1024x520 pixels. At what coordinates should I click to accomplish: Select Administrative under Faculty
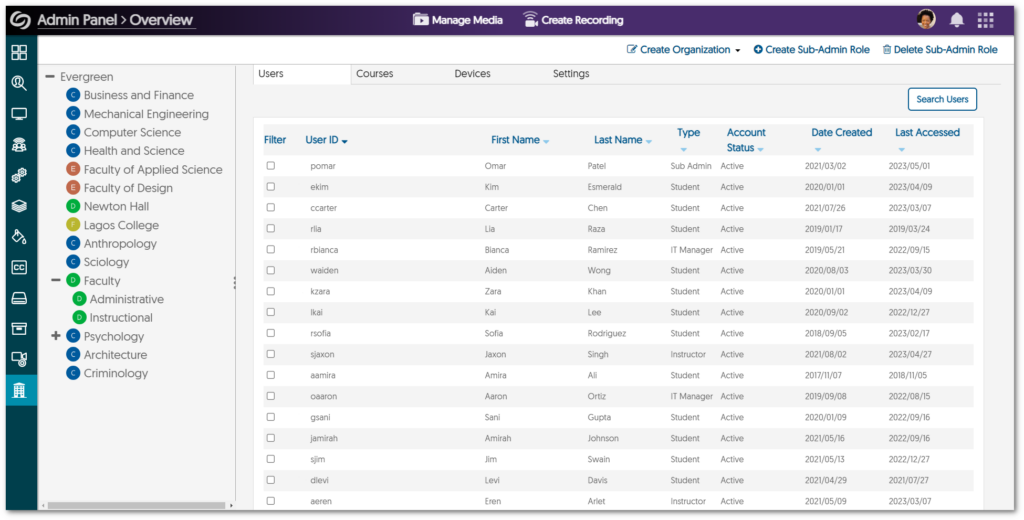pos(127,299)
